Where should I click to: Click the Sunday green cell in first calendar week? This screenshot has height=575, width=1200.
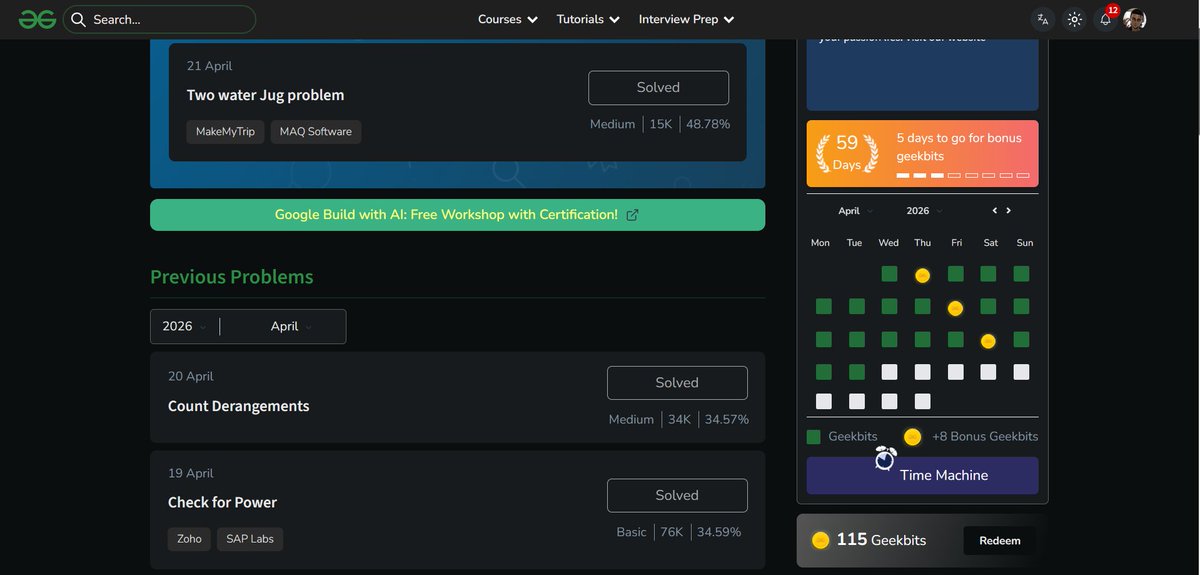coord(1021,274)
